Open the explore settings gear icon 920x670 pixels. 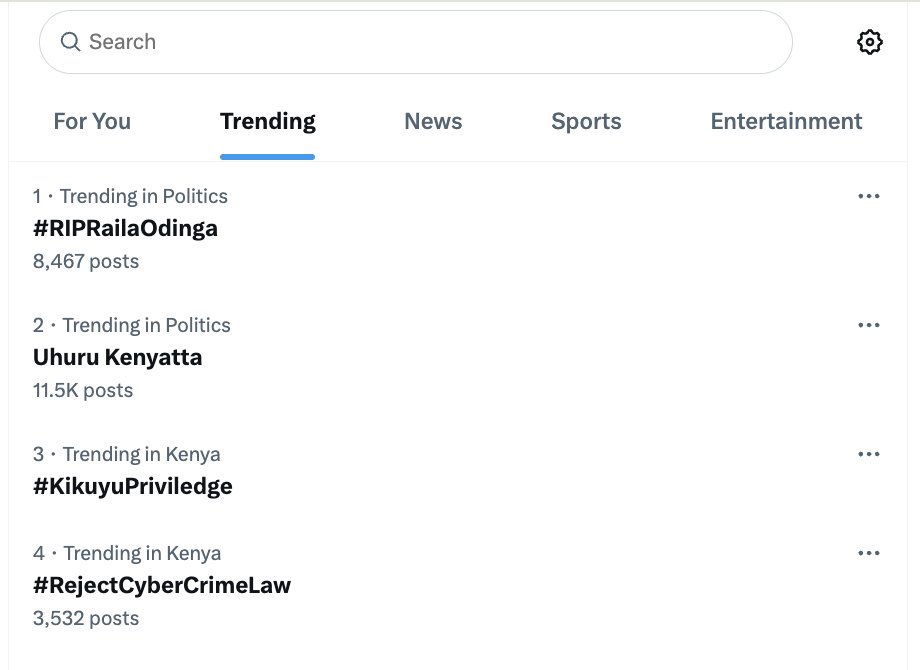pyautogui.click(x=869, y=42)
